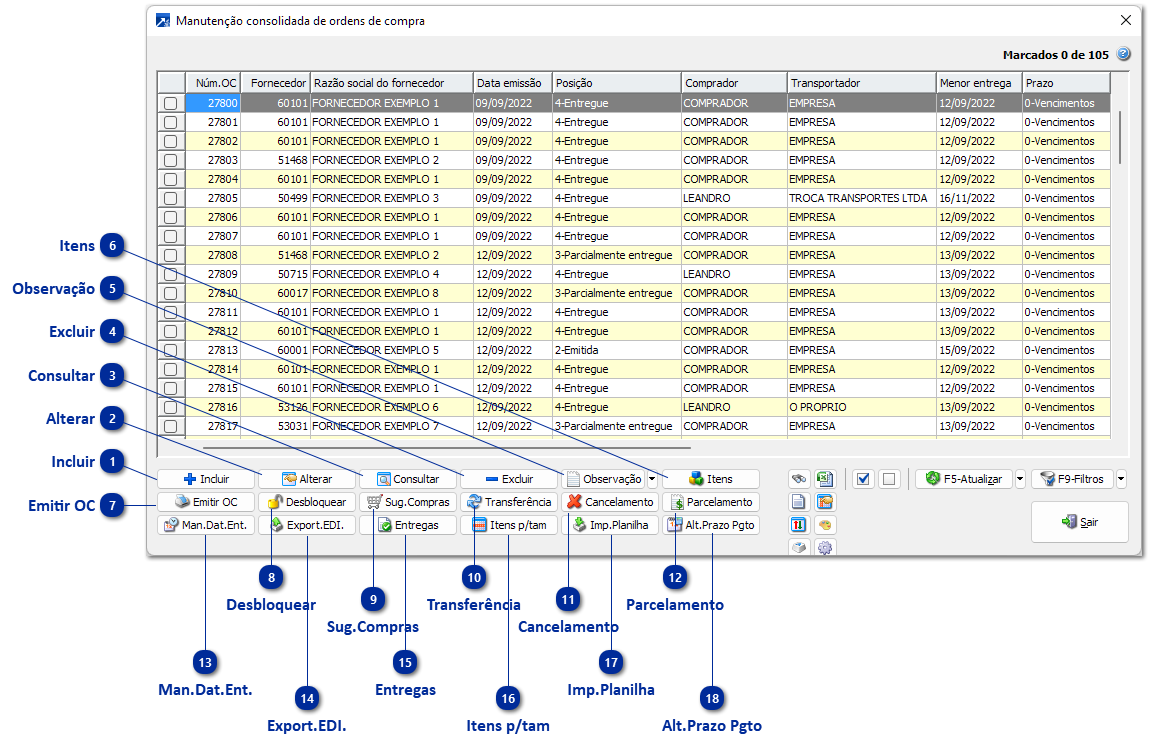Expand the Observação dropdown arrow
1151x752 pixels.
652,479
